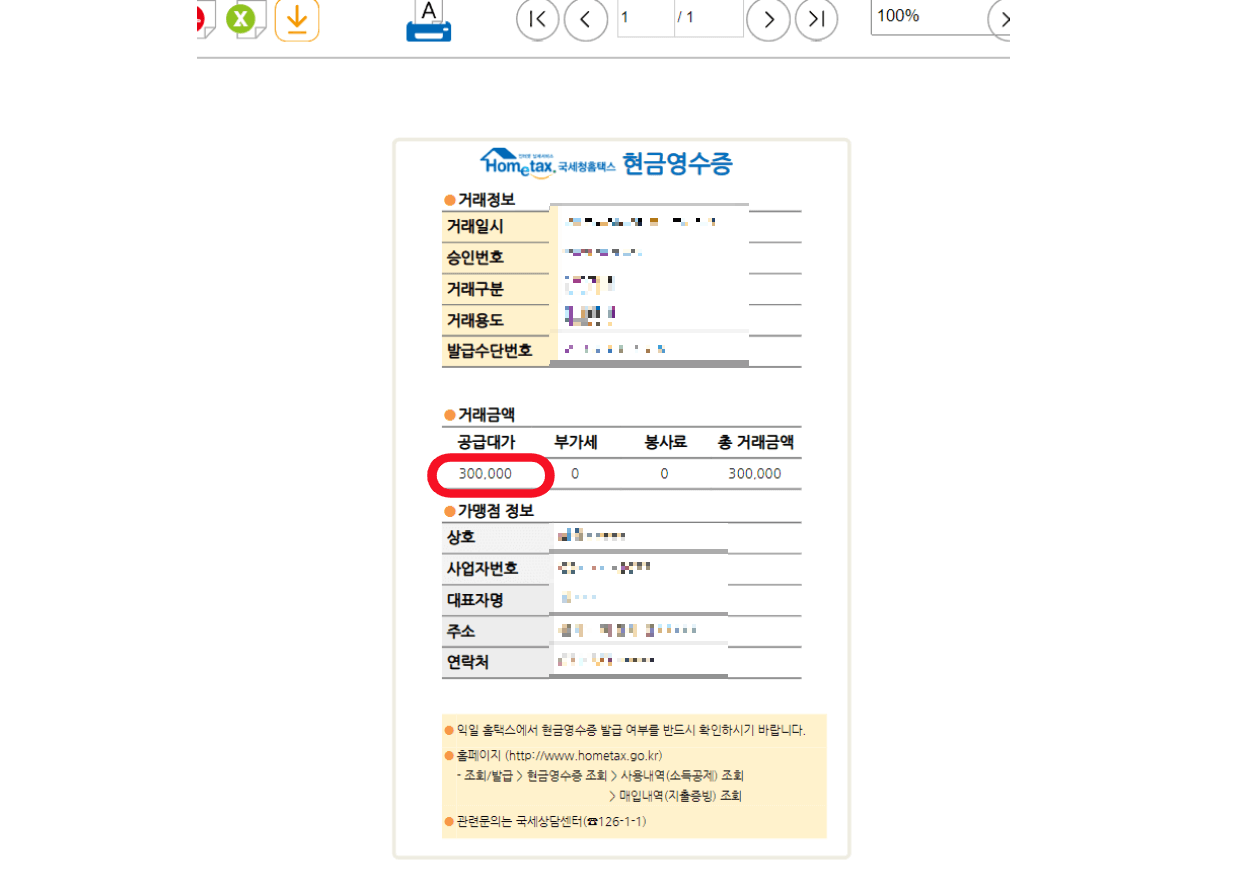Export the report to Excel
Screen dimensions: 1260x891
click(x=243, y=18)
